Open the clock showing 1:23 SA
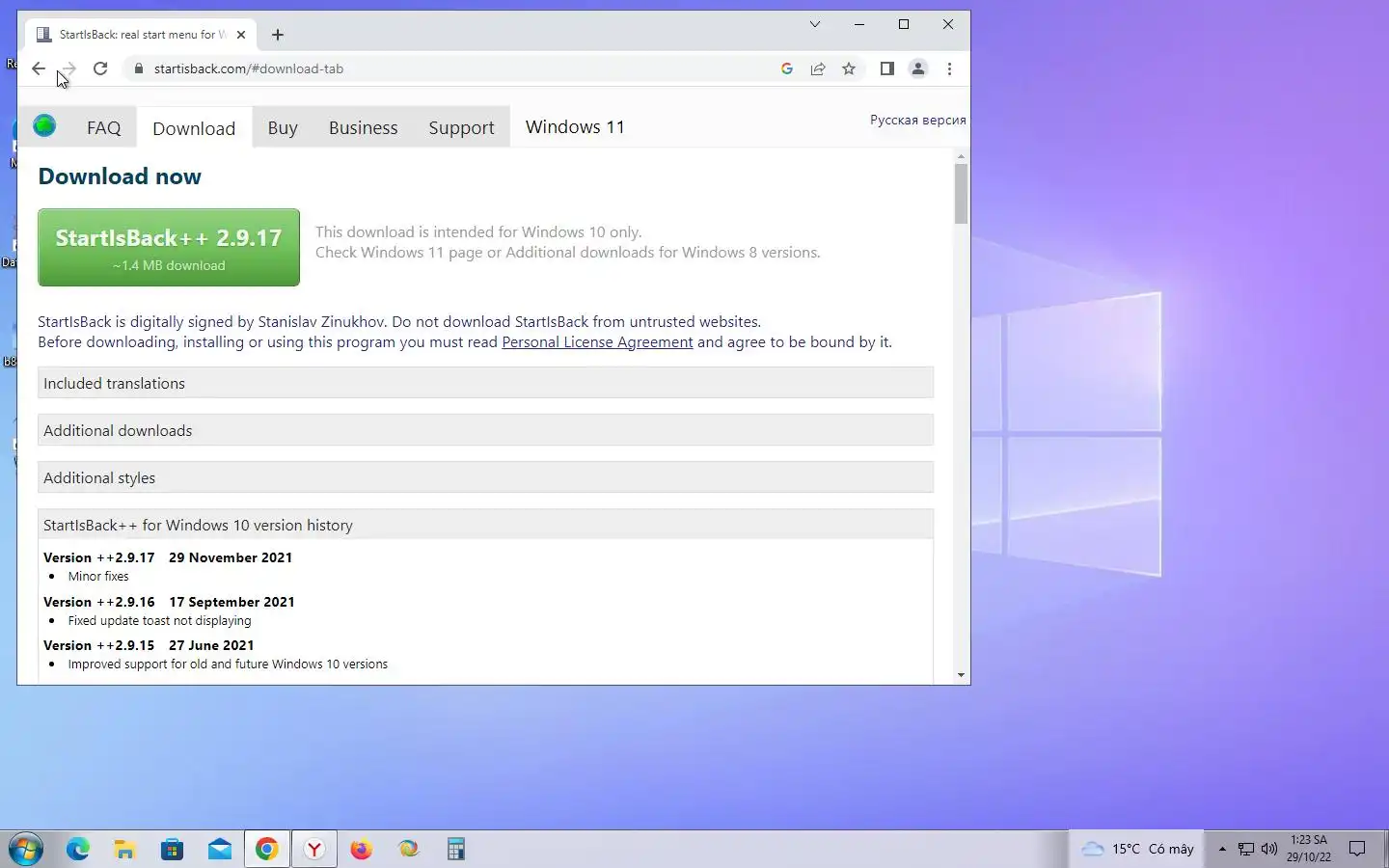The height and width of the screenshot is (868, 1389). 1309,849
